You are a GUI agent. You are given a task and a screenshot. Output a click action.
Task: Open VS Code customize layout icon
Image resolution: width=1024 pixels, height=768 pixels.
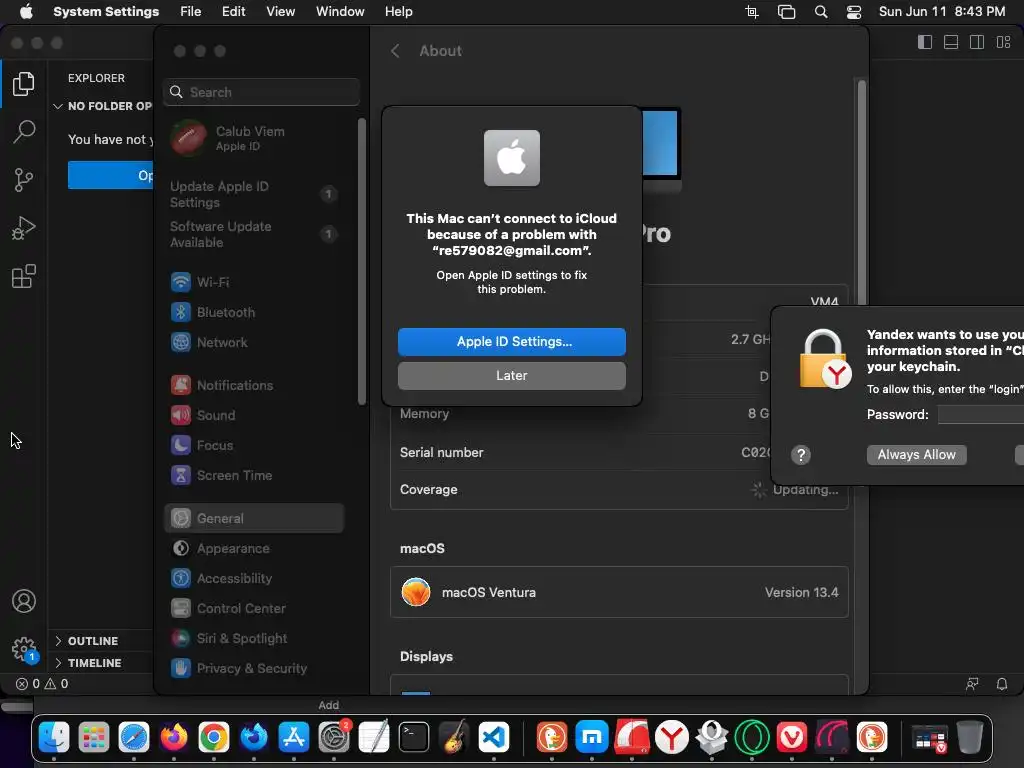(x=1003, y=42)
